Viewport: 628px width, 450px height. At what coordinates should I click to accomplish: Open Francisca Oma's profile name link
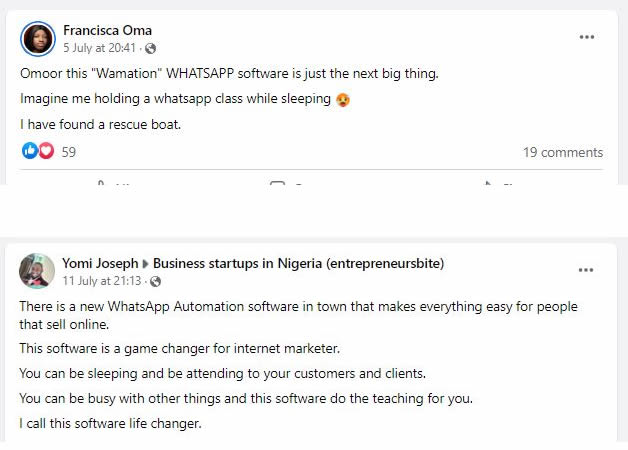click(x=107, y=30)
